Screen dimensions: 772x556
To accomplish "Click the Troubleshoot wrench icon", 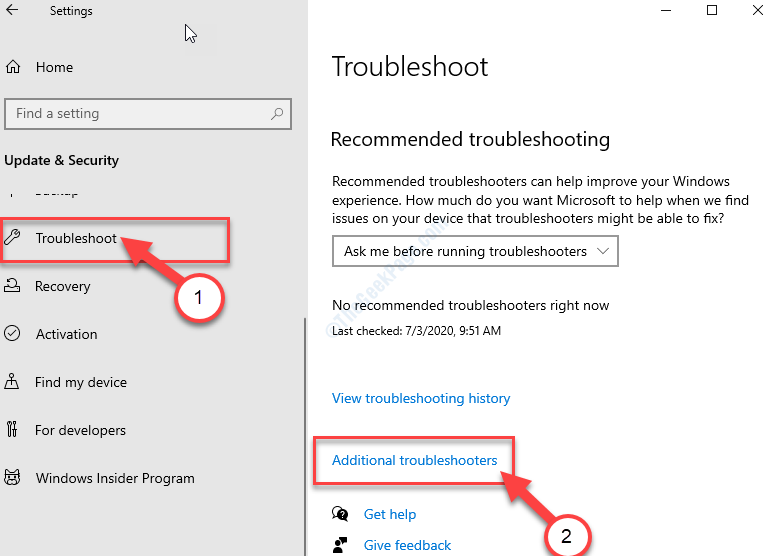I will [x=13, y=238].
